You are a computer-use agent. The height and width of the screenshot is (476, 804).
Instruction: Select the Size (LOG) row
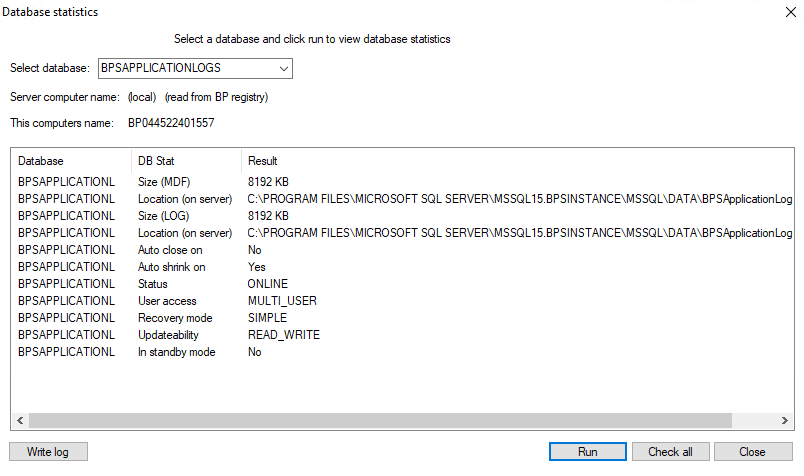click(x=403, y=215)
